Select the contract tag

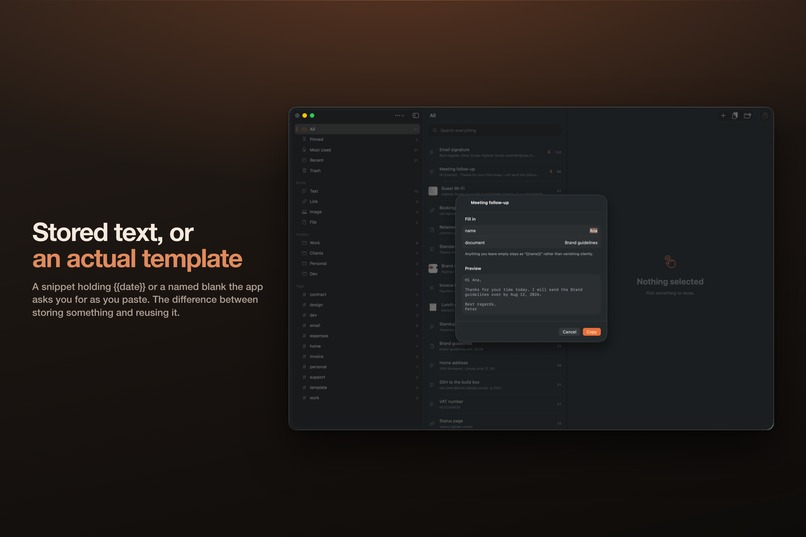click(357, 294)
